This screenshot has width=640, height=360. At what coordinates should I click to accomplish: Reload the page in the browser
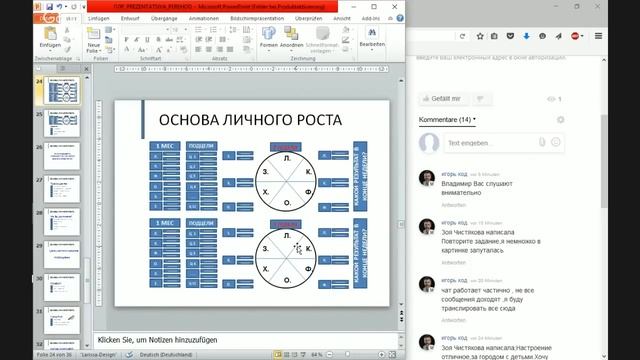click(462, 36)
